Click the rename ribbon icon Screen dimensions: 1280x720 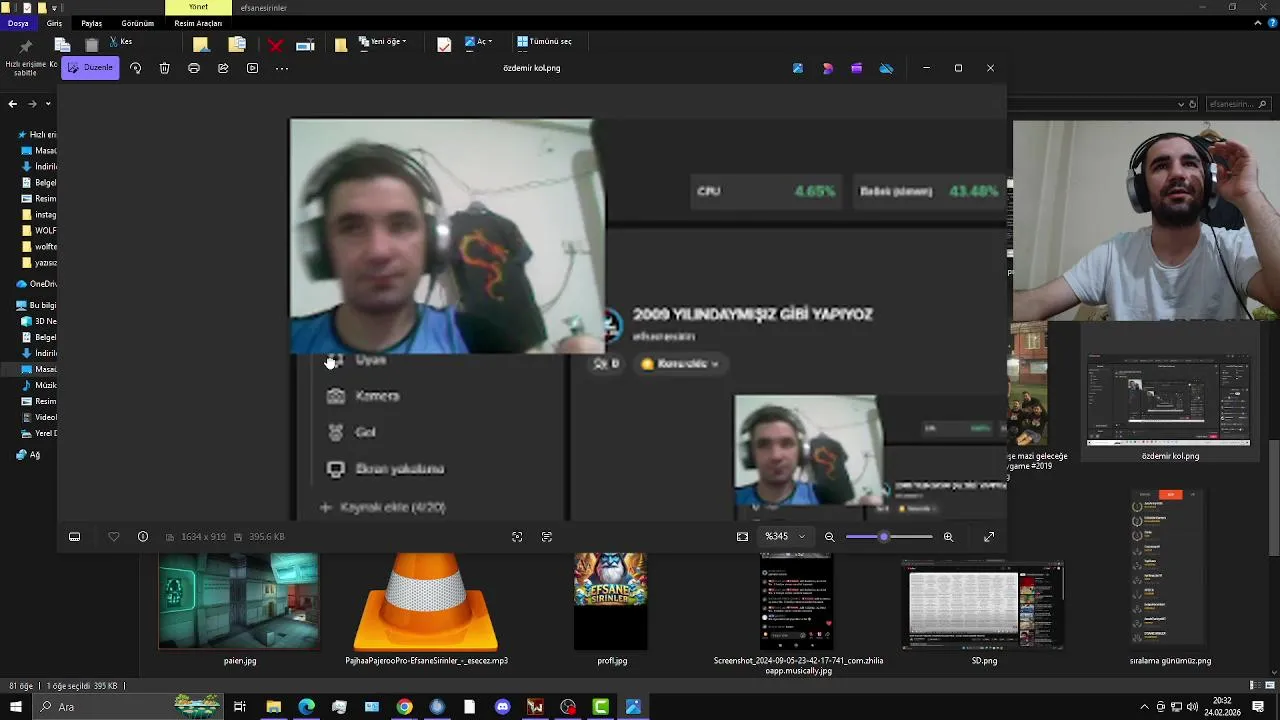coord(305,45)
